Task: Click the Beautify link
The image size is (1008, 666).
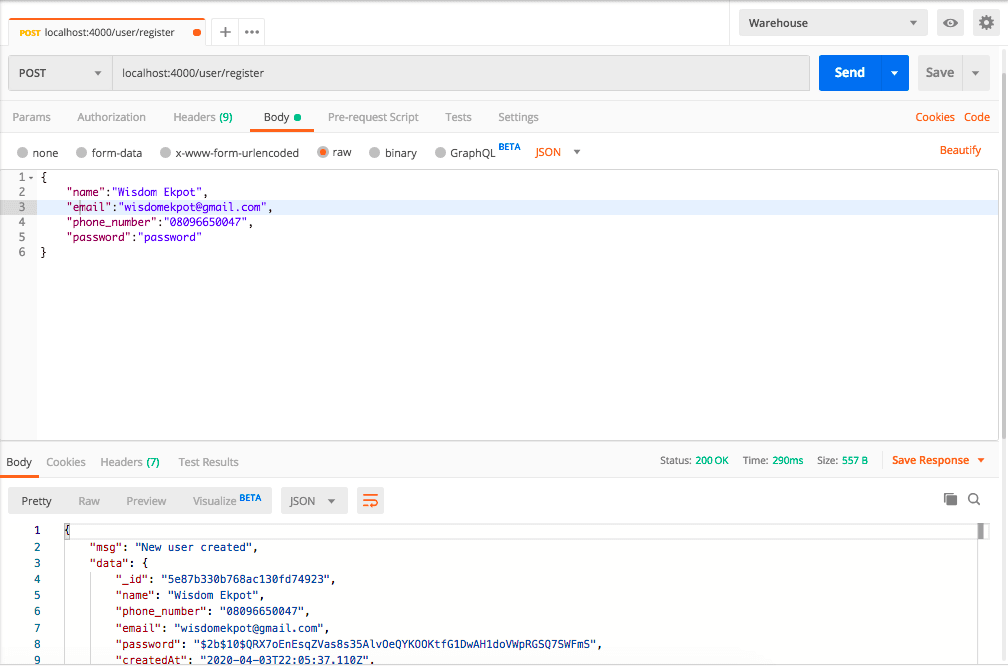Action: pyautogui.click(x=960, y=150)
